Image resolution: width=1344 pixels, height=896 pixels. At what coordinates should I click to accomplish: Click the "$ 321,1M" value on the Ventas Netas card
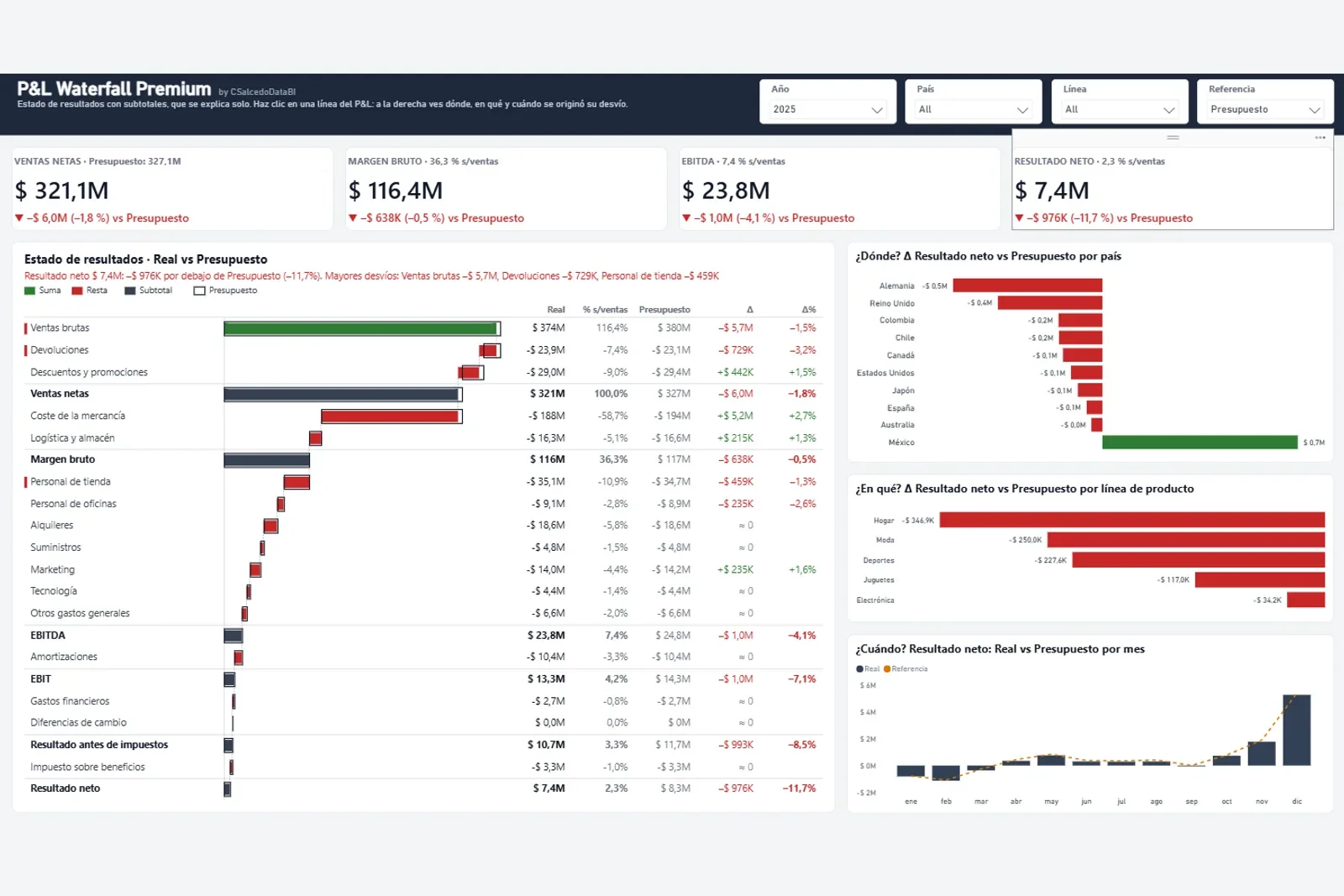(62, 191)
